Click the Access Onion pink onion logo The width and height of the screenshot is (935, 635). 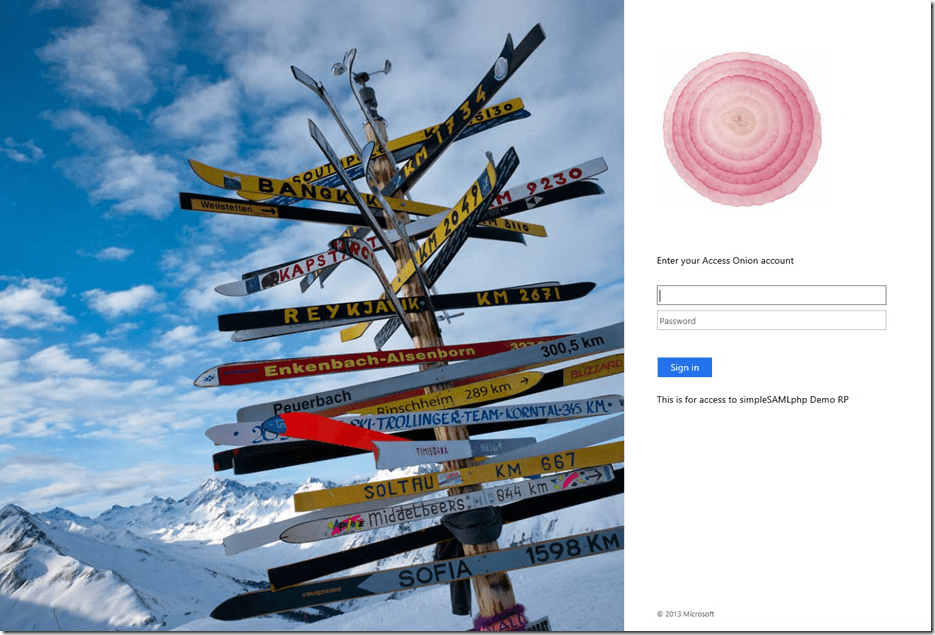742,129
